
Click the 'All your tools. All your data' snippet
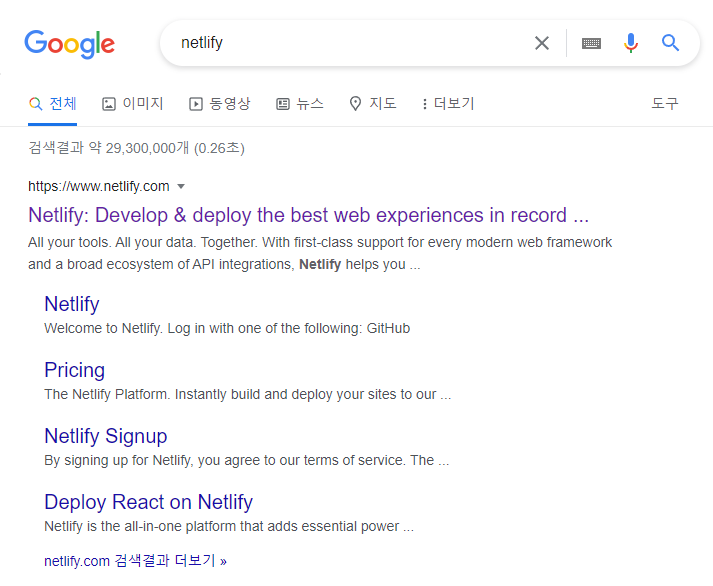tap(320, 253)
